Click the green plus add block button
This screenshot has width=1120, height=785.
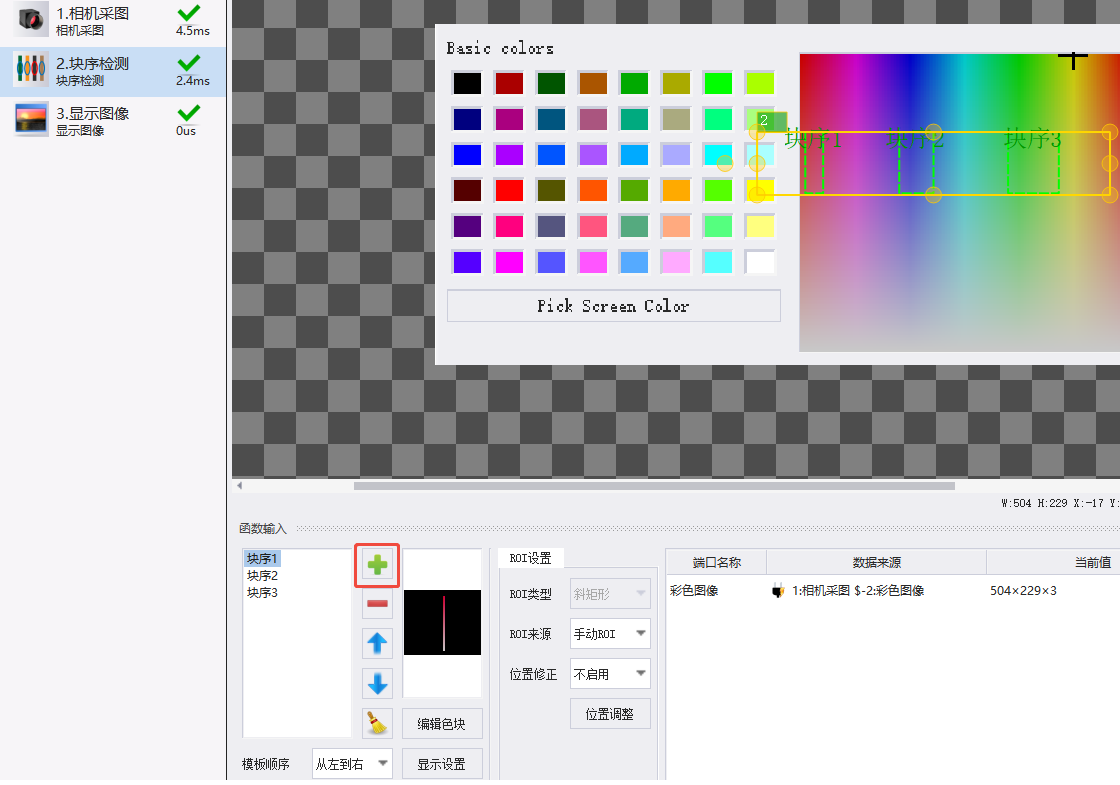coord(377,565)
